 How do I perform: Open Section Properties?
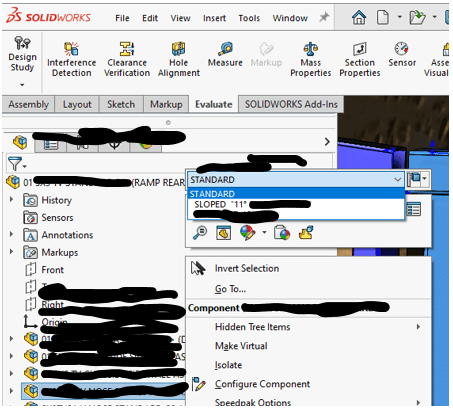coord(360,59)
